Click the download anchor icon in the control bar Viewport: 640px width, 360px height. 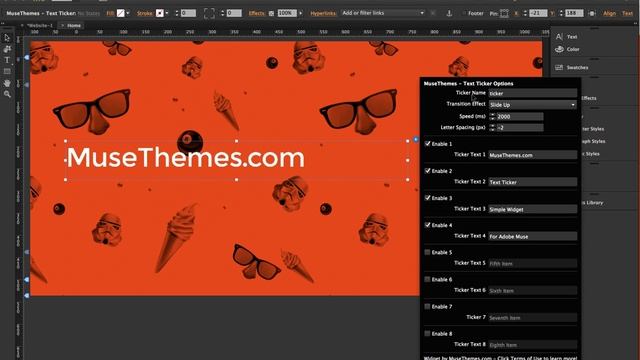(x=449, y=13)
